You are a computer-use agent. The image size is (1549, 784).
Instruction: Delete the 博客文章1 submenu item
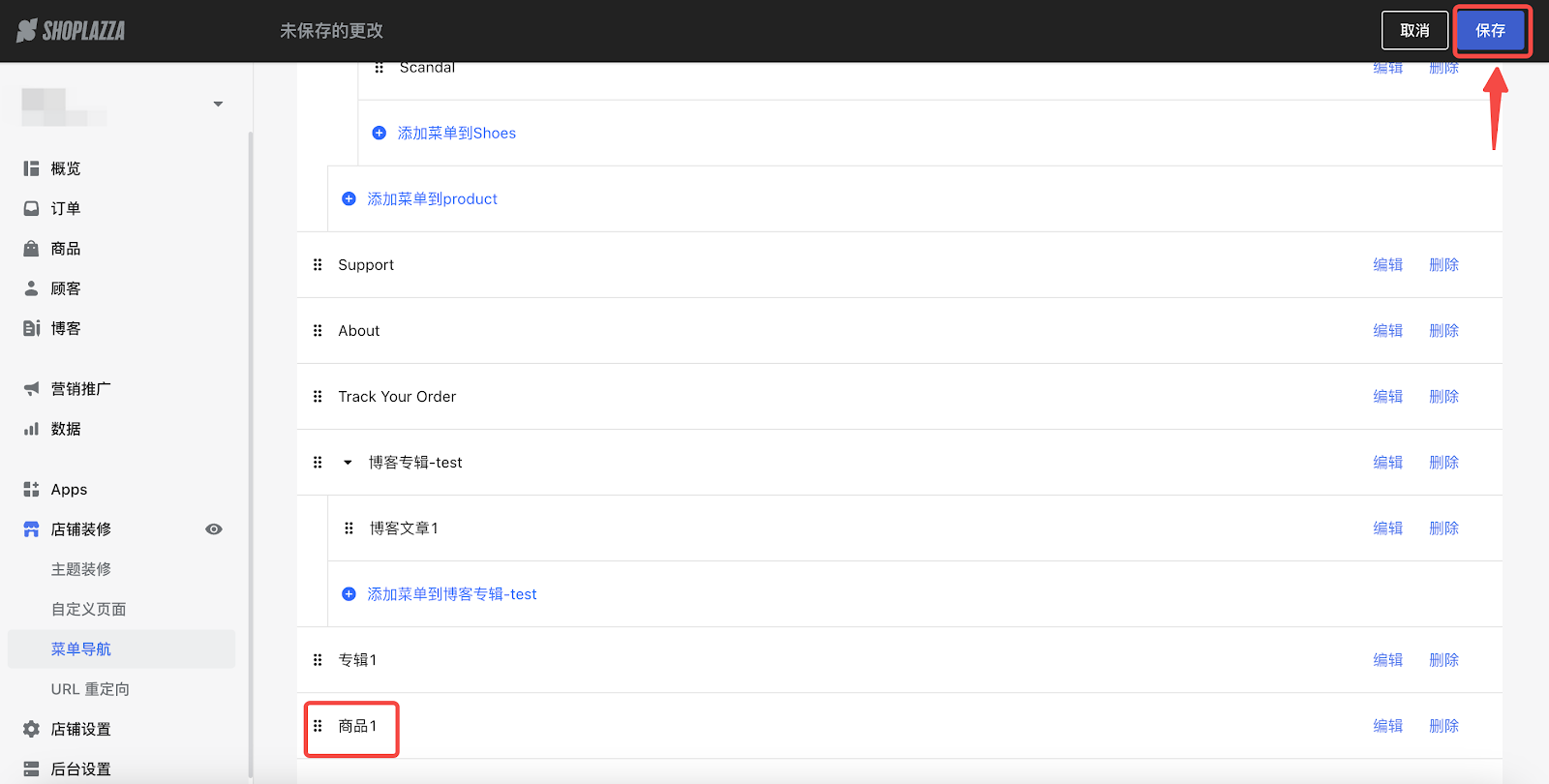tap(1443, 528)
